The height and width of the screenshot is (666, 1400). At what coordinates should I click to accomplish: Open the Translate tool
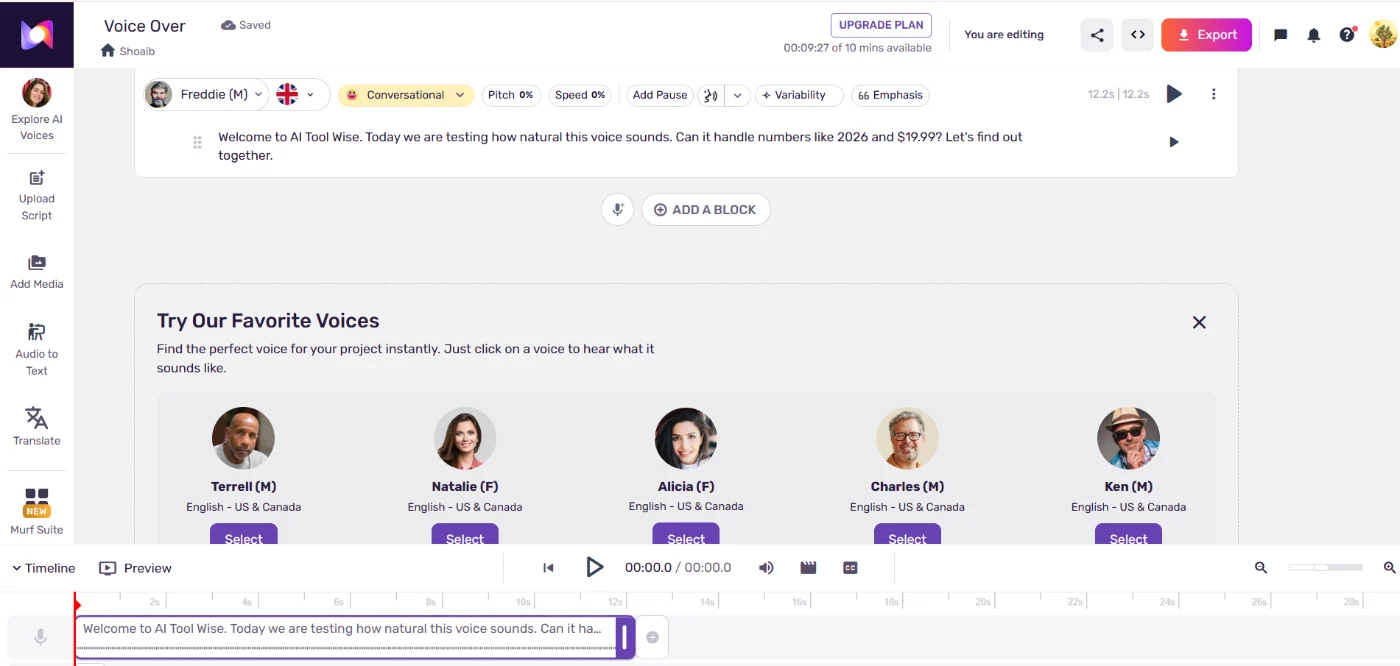(37, 427)
